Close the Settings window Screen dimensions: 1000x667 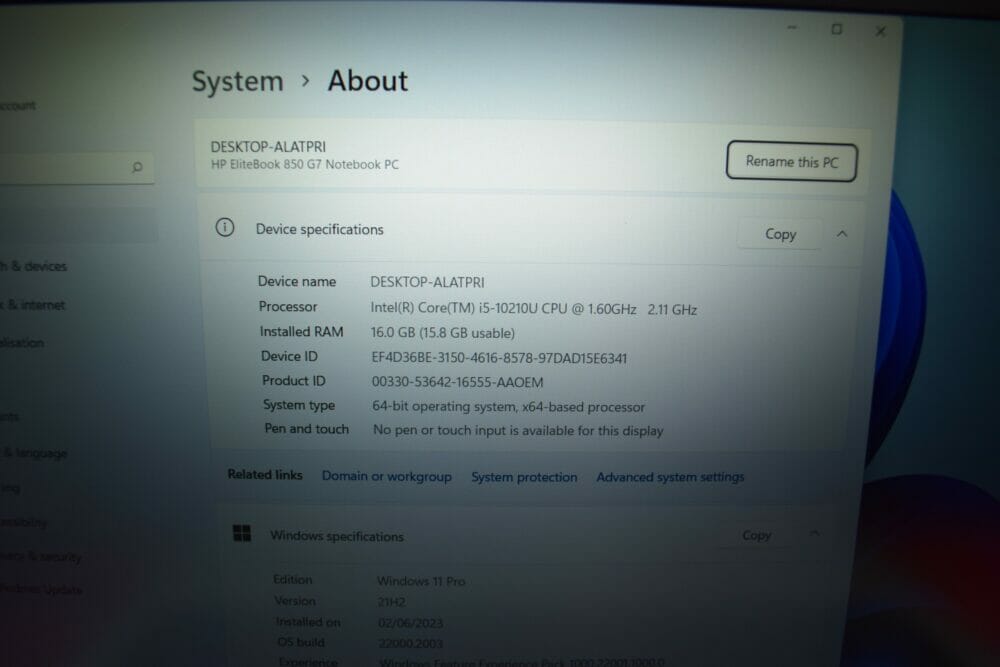point(881,31)
